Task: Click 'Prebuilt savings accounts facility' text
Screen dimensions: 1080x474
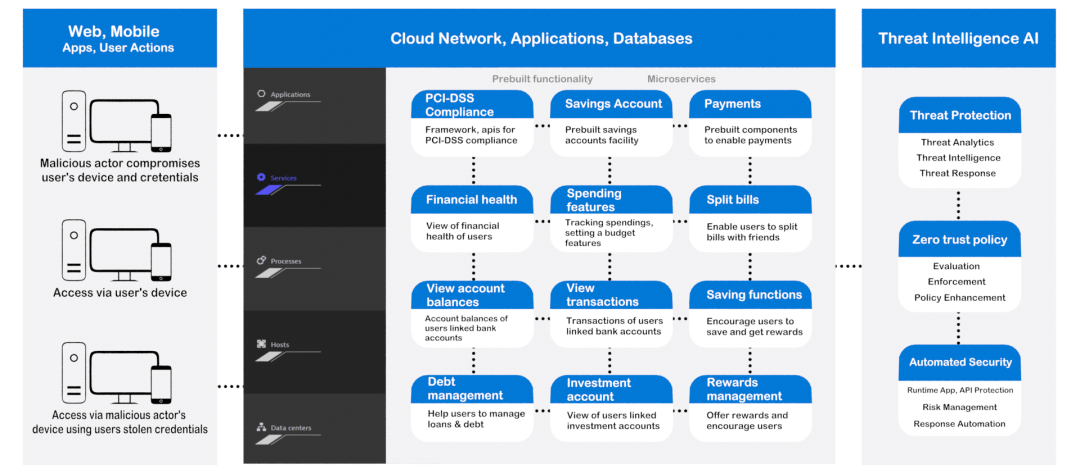Action: [x=602, y=135]
